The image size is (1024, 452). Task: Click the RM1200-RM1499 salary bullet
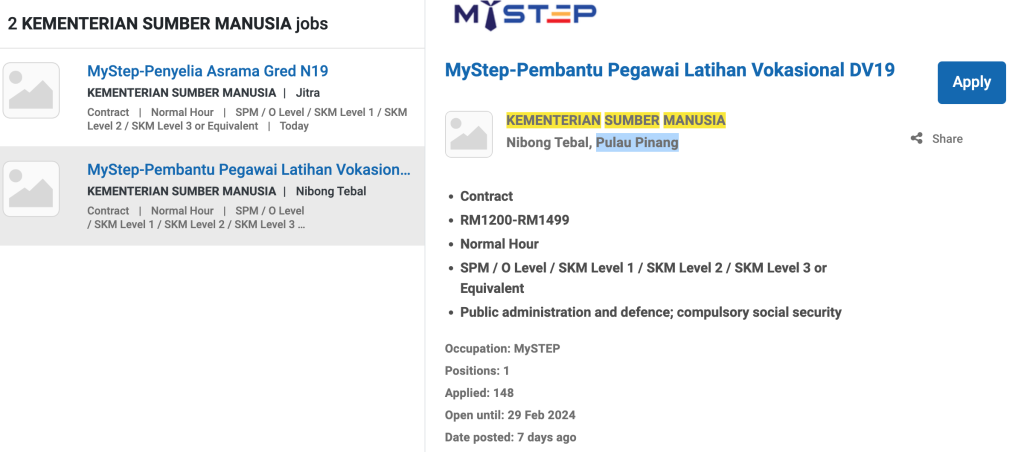(x=514, y=220)
